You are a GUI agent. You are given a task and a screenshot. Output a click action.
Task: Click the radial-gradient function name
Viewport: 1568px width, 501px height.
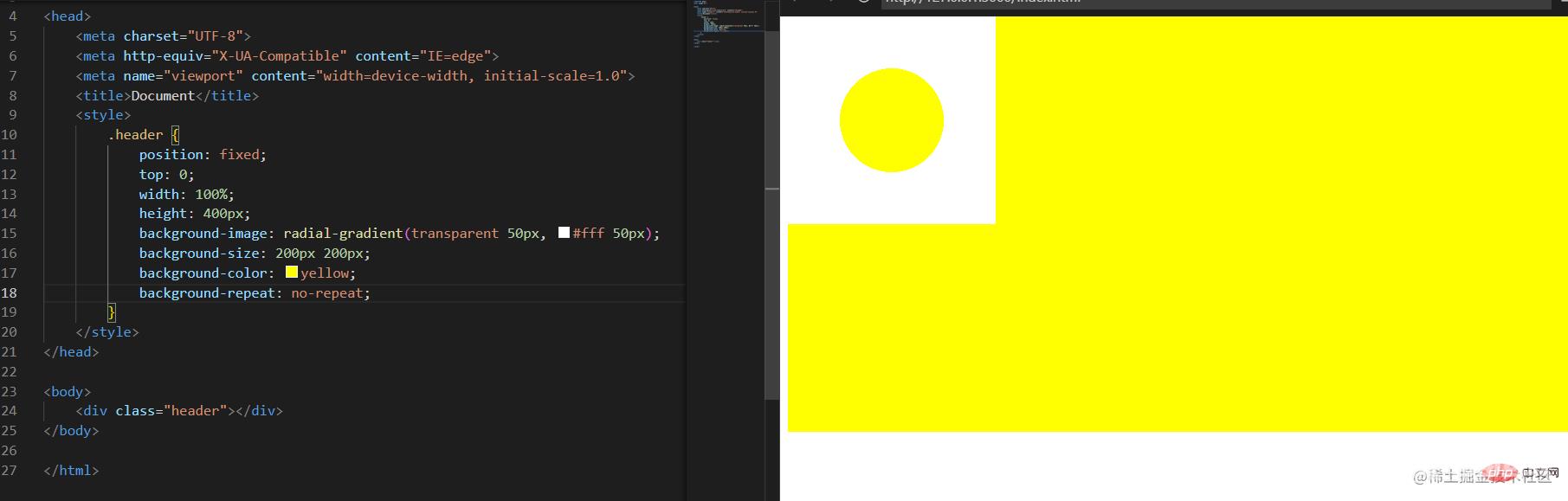[x=342, y=233]
